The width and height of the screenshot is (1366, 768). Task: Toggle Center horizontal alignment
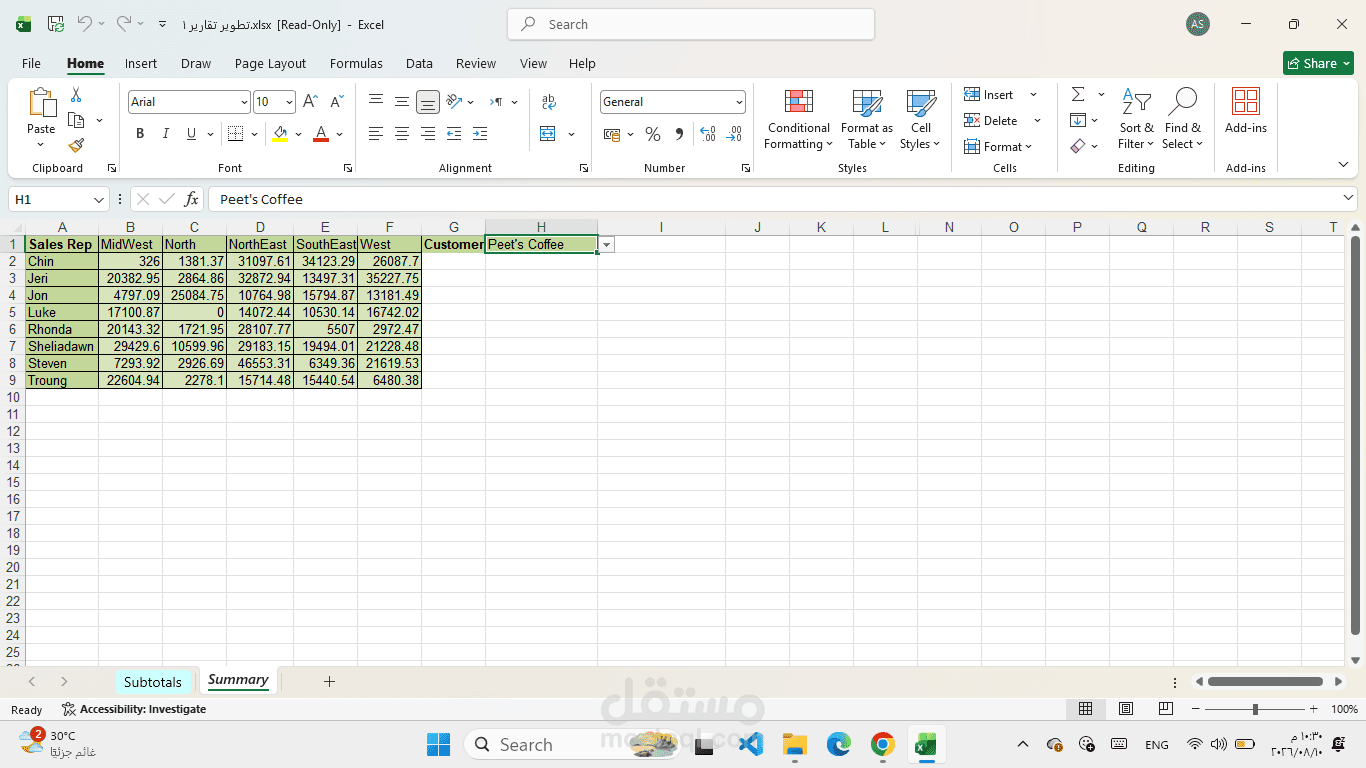(401, 134)
